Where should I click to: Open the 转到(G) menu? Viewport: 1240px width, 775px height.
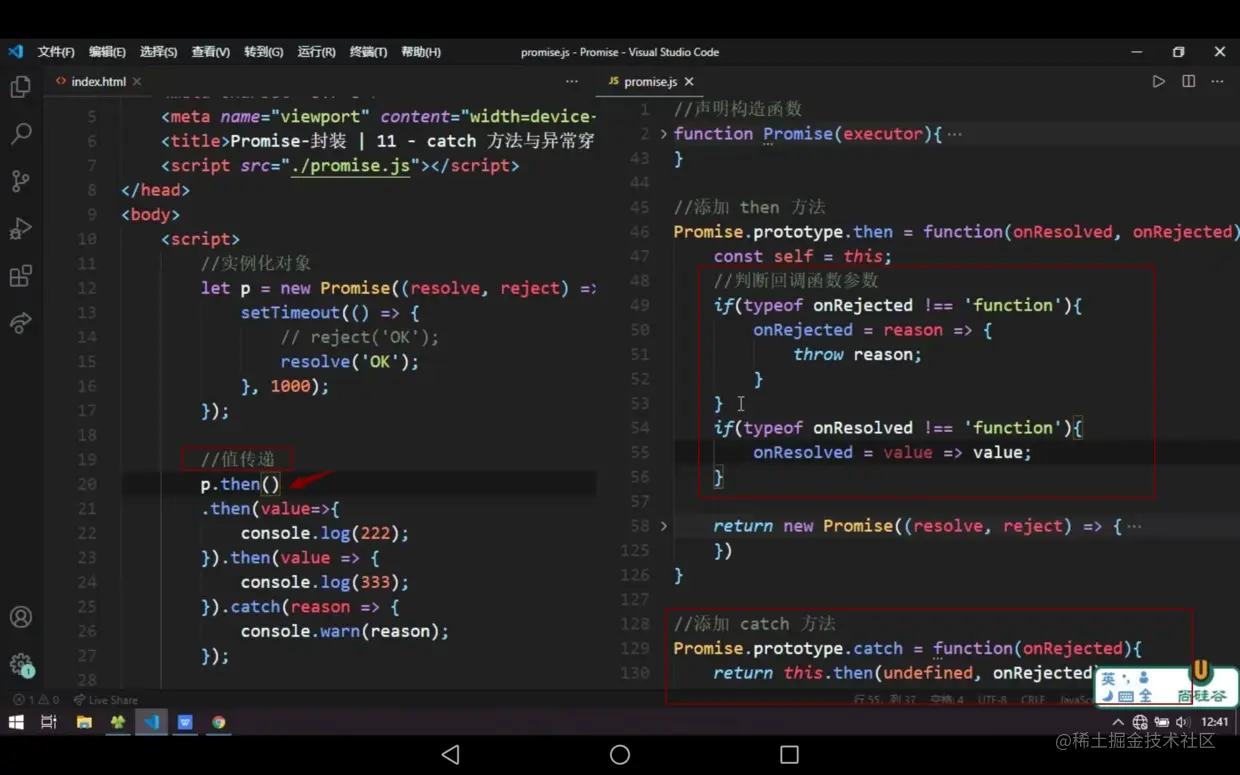tap(263, 52)
